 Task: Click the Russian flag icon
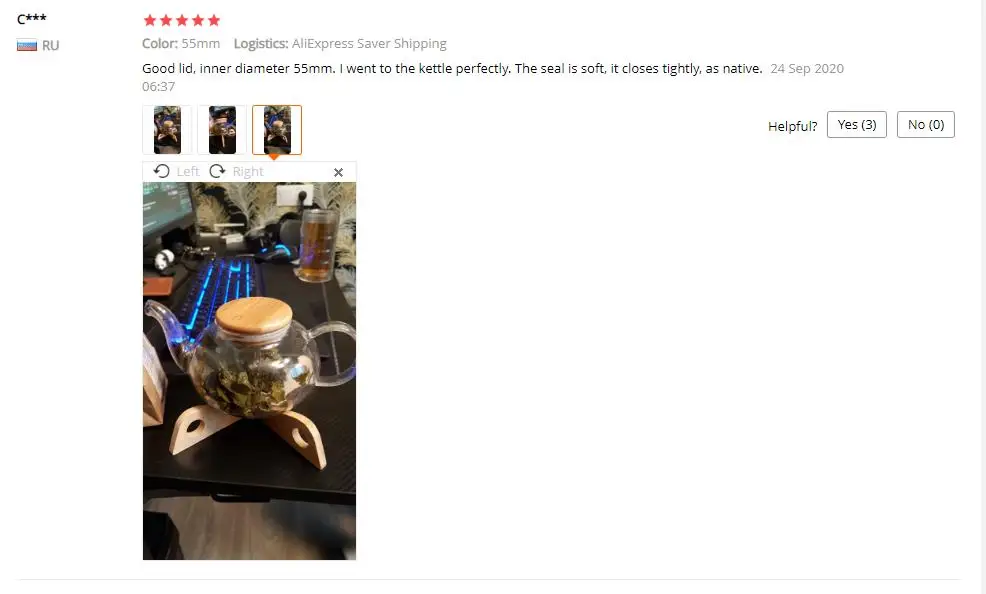pyautogui.click(x=26, y=45)
